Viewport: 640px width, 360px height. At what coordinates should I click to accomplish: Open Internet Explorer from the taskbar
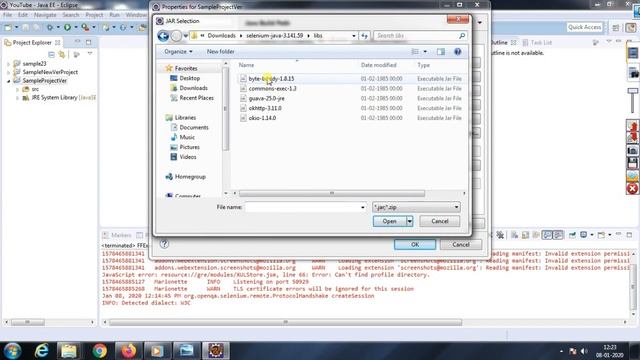[42, 351]
